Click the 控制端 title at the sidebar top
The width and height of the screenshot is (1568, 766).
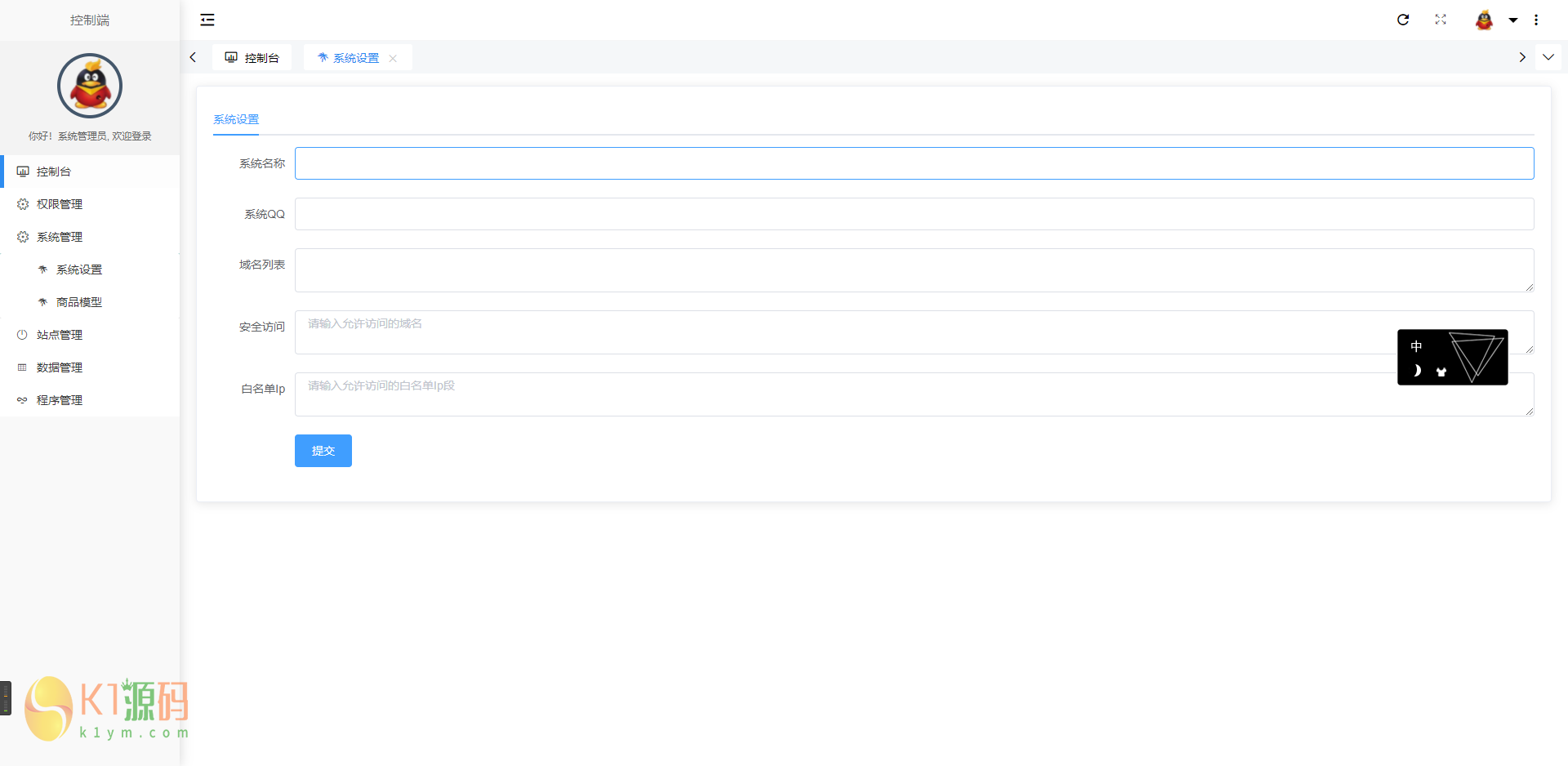[90, 20]
